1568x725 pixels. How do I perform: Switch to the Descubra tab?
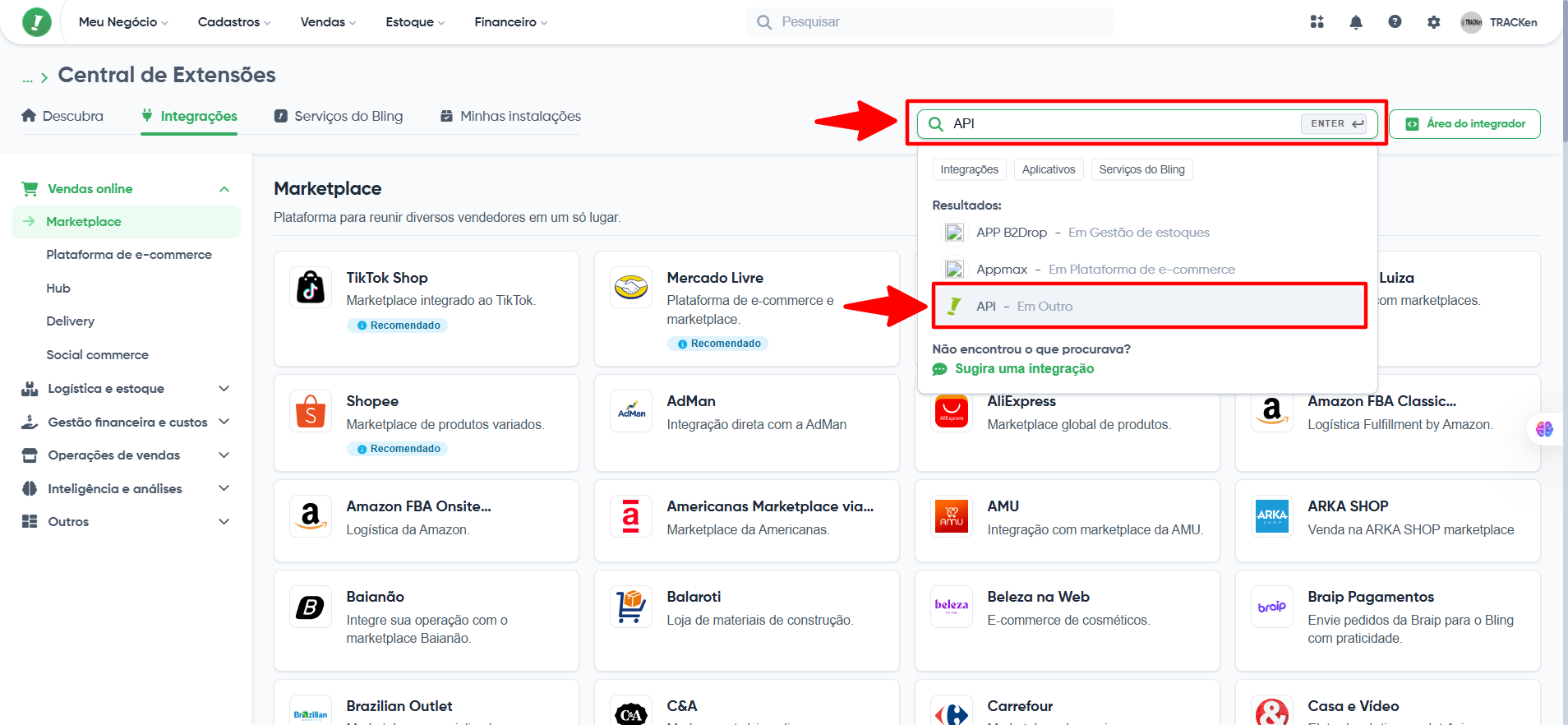point(62,116)
